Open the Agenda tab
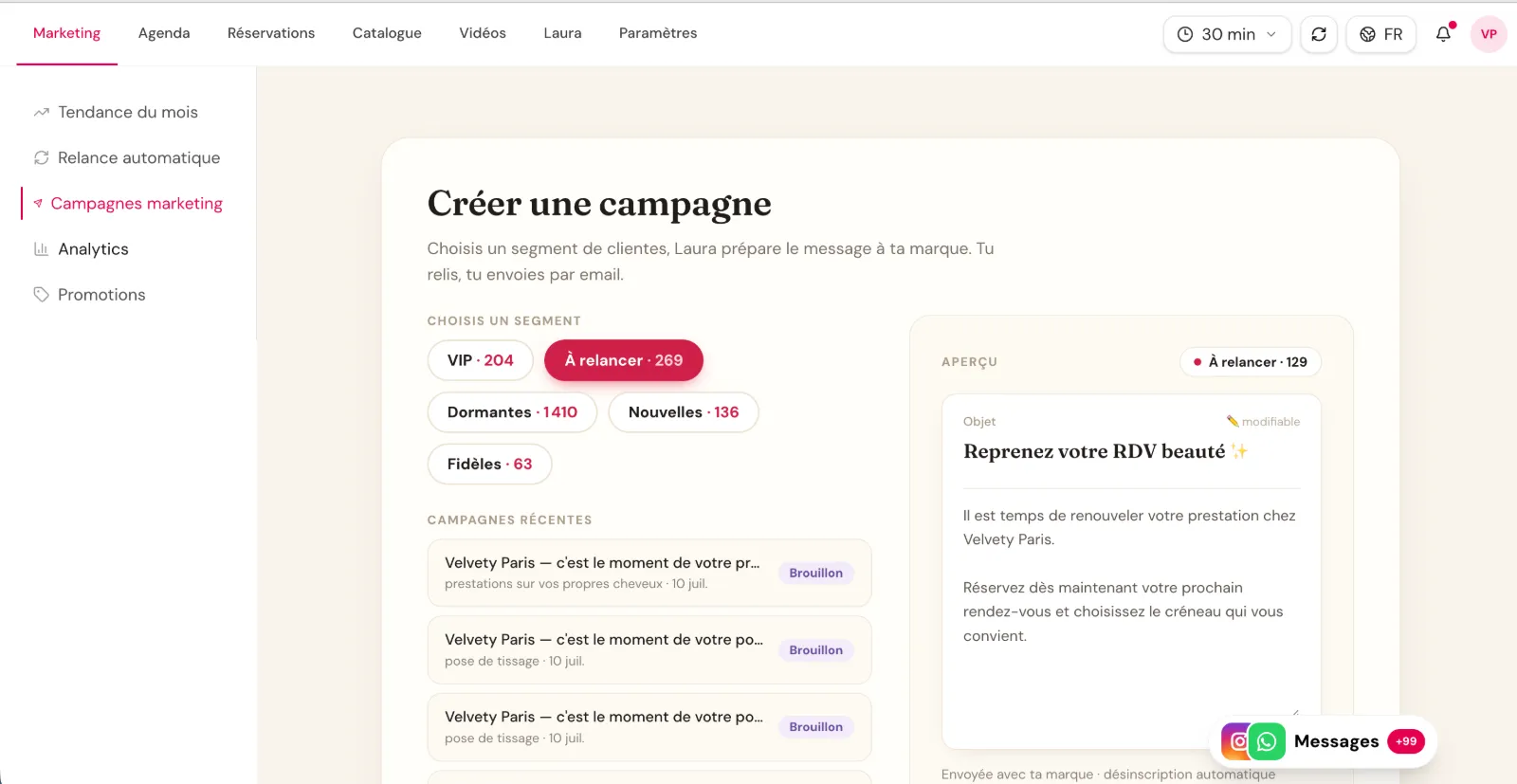1517x784 pixels. 164,33
